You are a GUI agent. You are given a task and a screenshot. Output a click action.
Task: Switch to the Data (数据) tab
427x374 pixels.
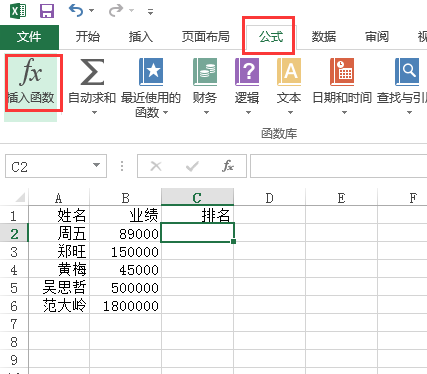point(324,37)
